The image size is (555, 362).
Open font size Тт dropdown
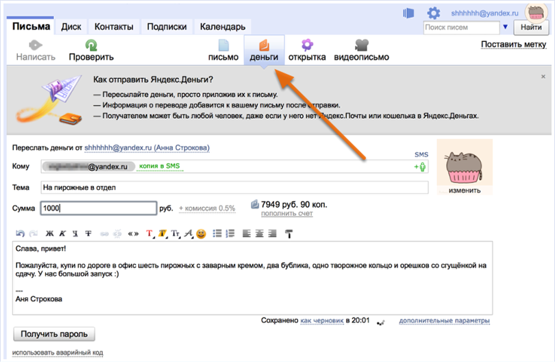[175, 234]
